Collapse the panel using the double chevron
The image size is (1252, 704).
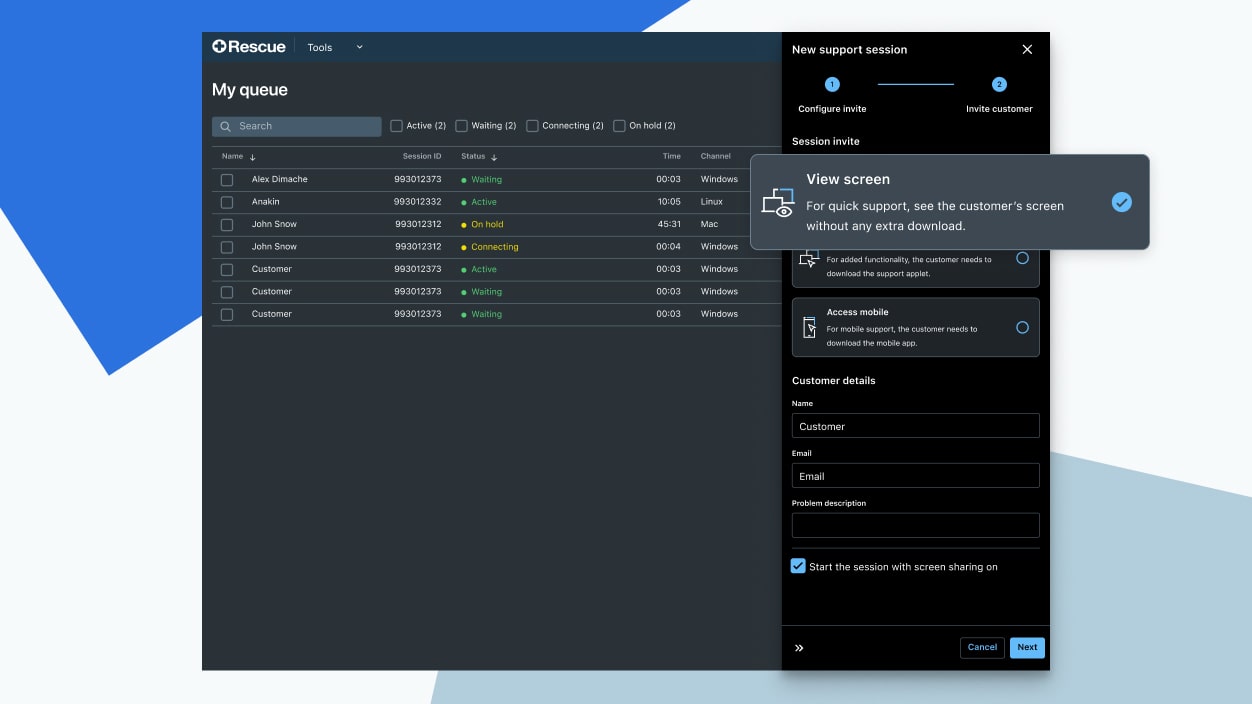coord(799,647)
